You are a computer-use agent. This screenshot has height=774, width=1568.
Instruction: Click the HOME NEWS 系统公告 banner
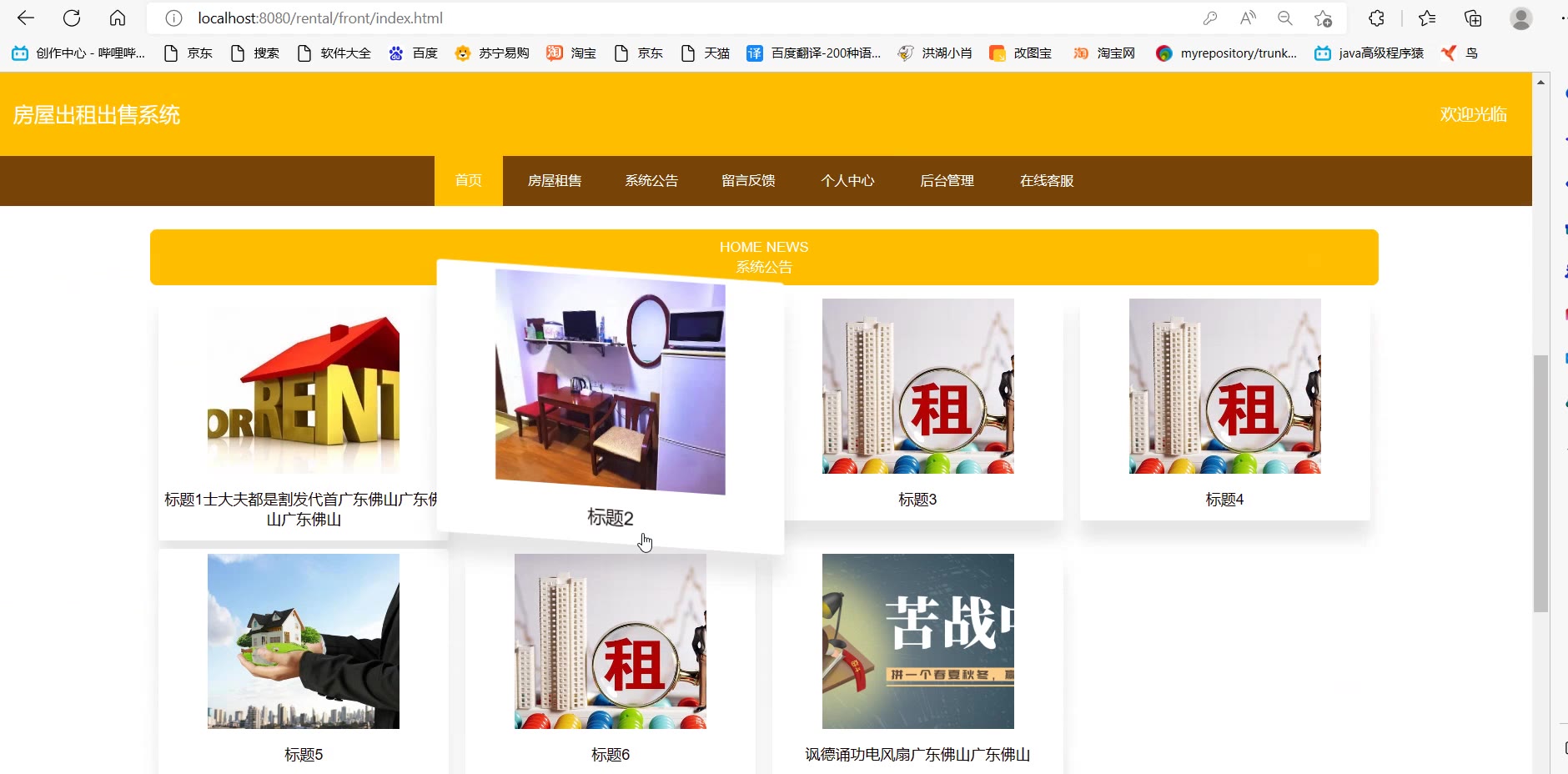764,257
